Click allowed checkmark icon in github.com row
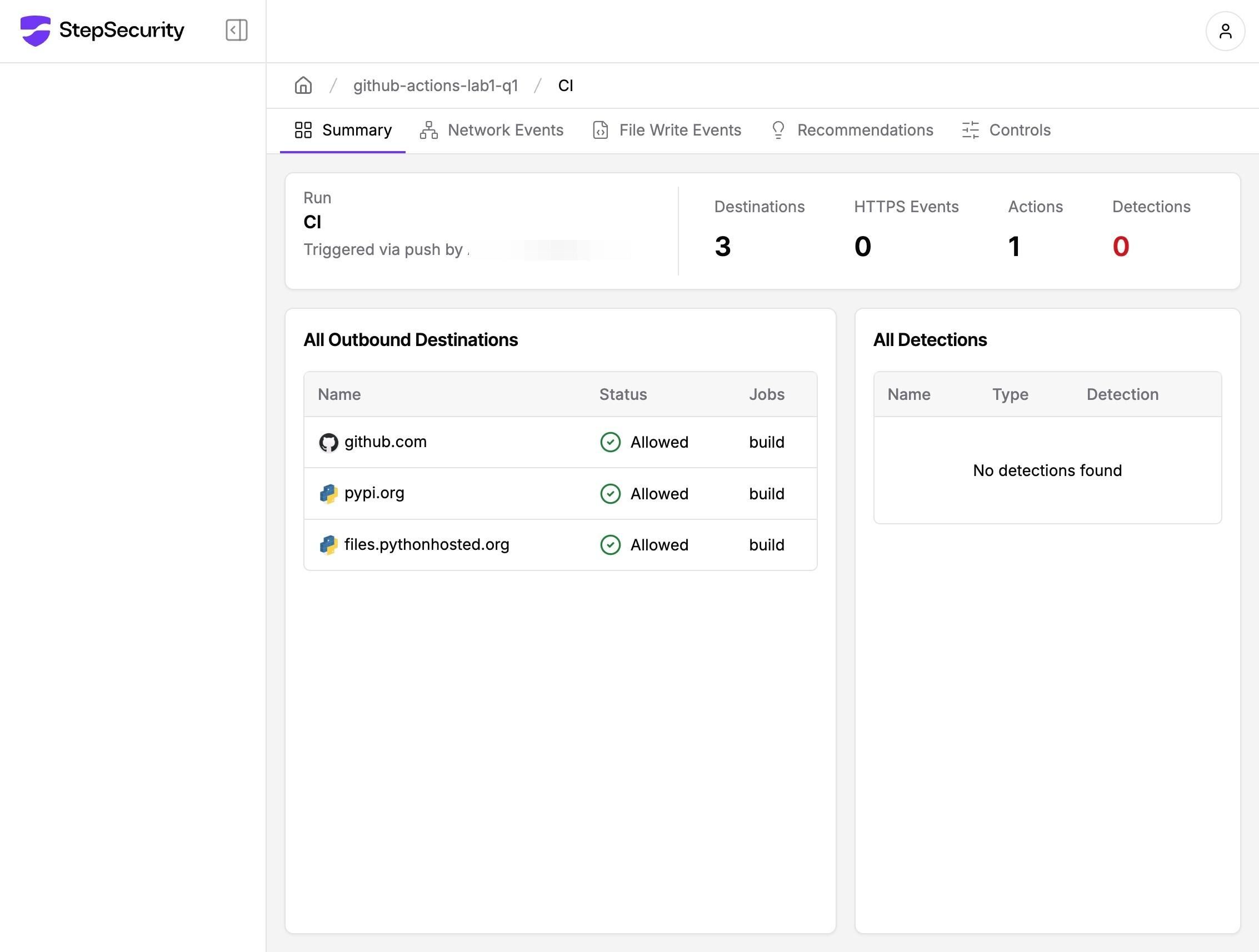This screenshot has height=952, width=1259. click(610, 442)
